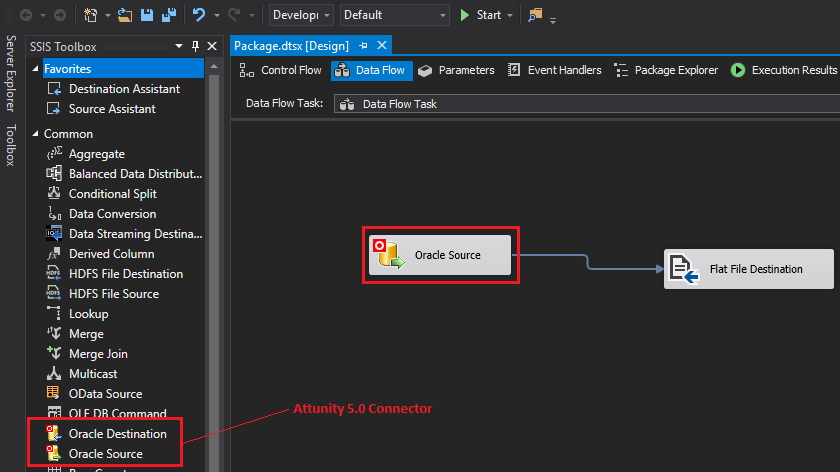Switch to the Parameters tab

tap(456, 70)
